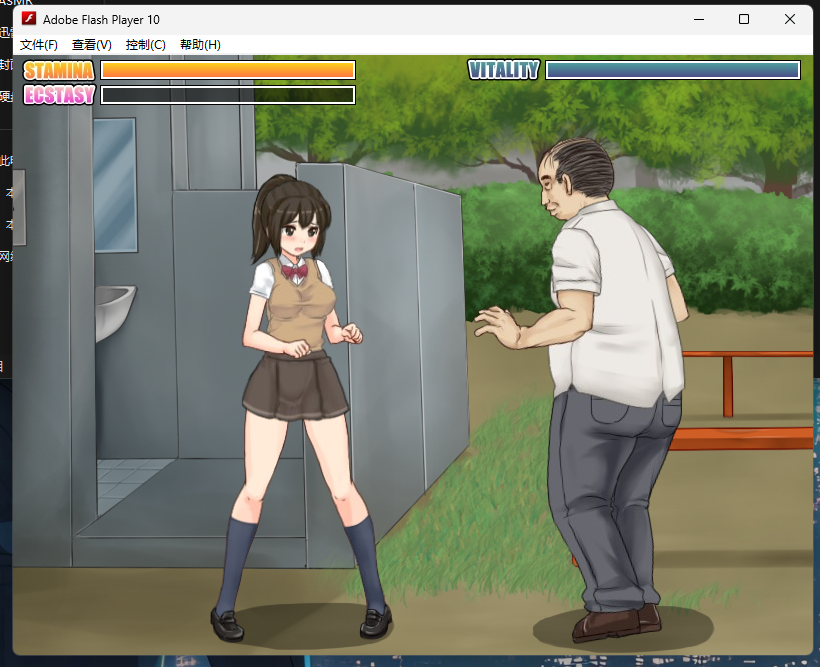Click the orange STAMINA bar
The width and height of the screenshot is (820, 667).
[228, 70]
